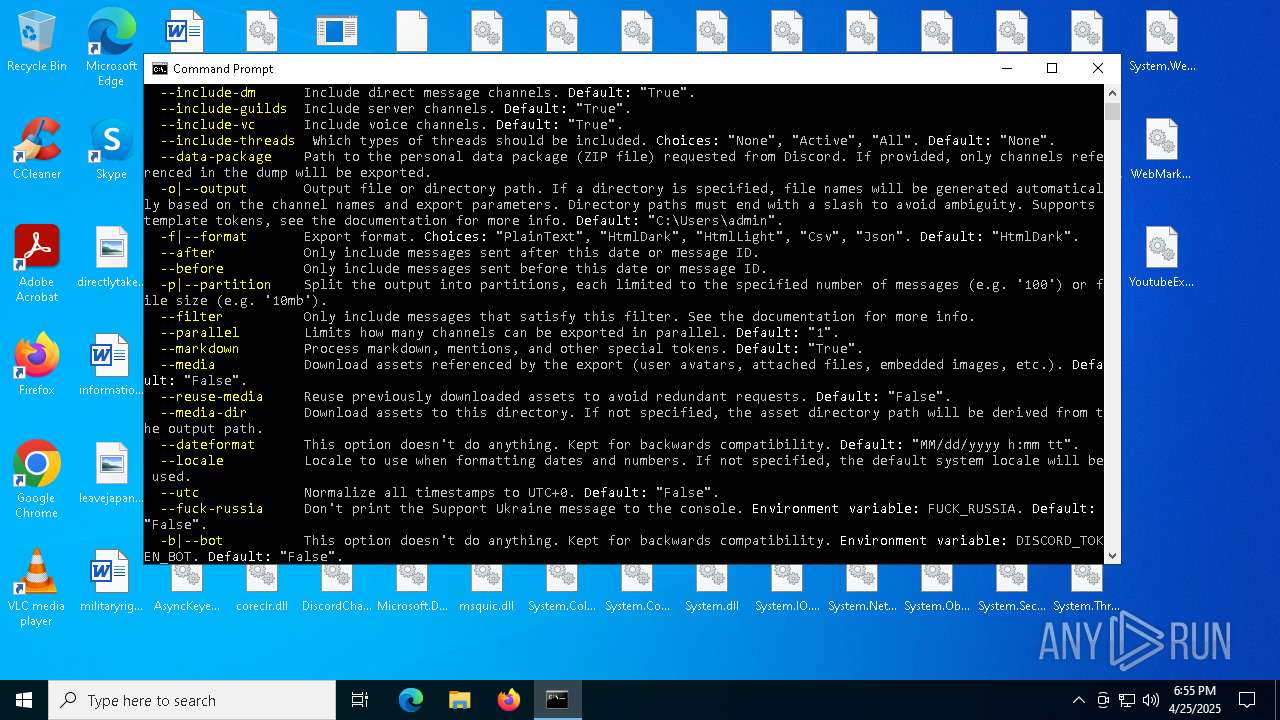Click the Command Prompt vertical scroll thumb

pyautogui.click(x=1112, y=111)
